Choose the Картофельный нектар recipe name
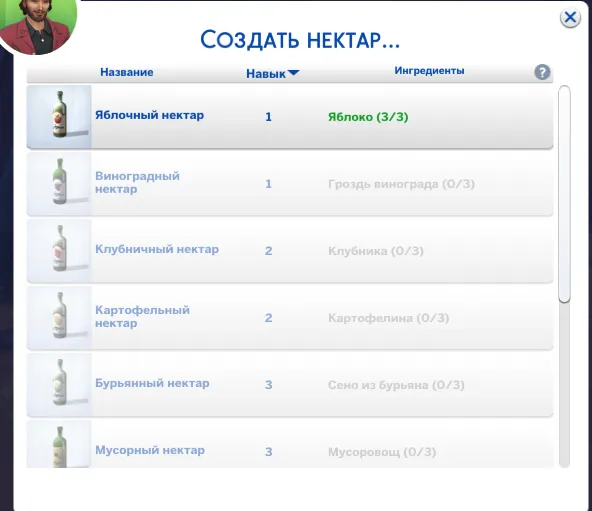 [x=142, y=316]
